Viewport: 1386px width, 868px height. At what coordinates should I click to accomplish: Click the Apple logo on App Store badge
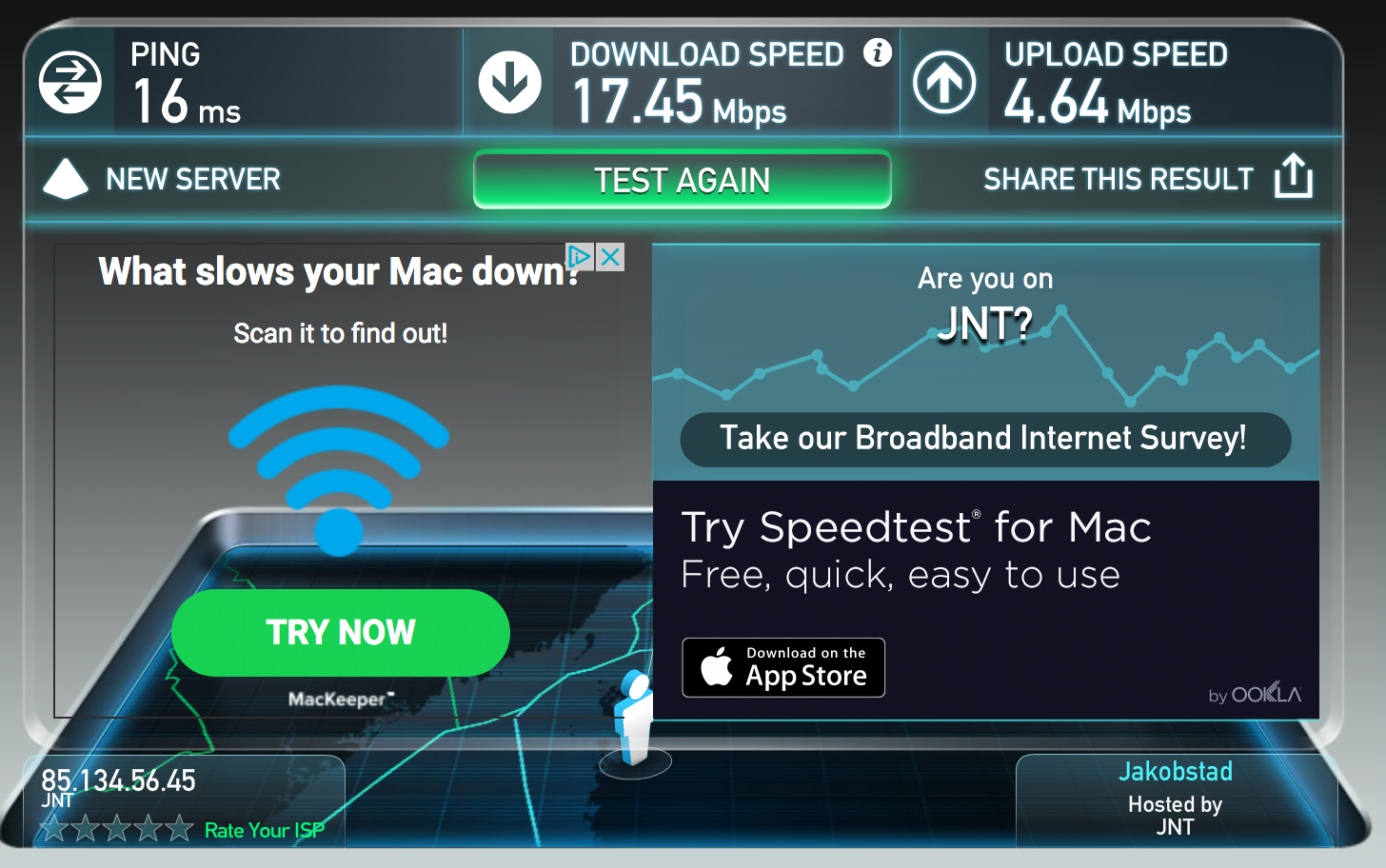pos(717,666)
